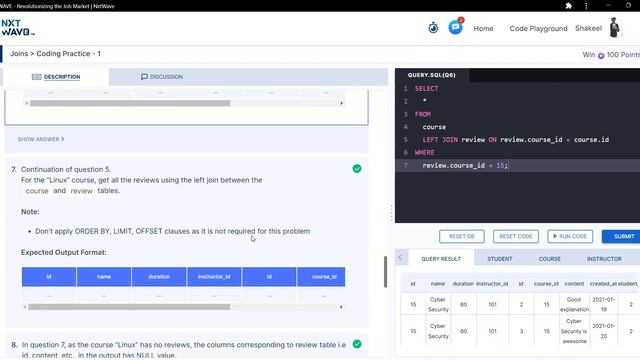Open the Instructor table tab
Screen dimensions: 640x360
pos(604,259)
